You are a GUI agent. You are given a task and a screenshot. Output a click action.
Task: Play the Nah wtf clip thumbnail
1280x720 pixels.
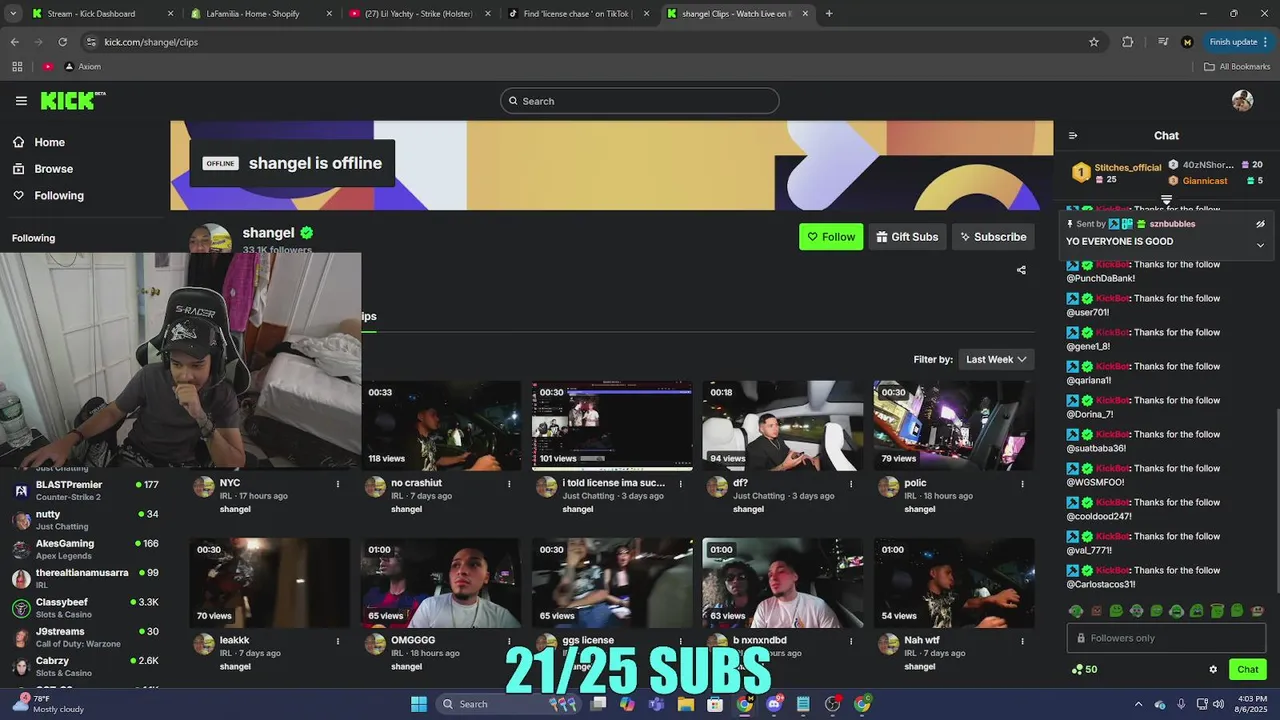tap(954, 583)
